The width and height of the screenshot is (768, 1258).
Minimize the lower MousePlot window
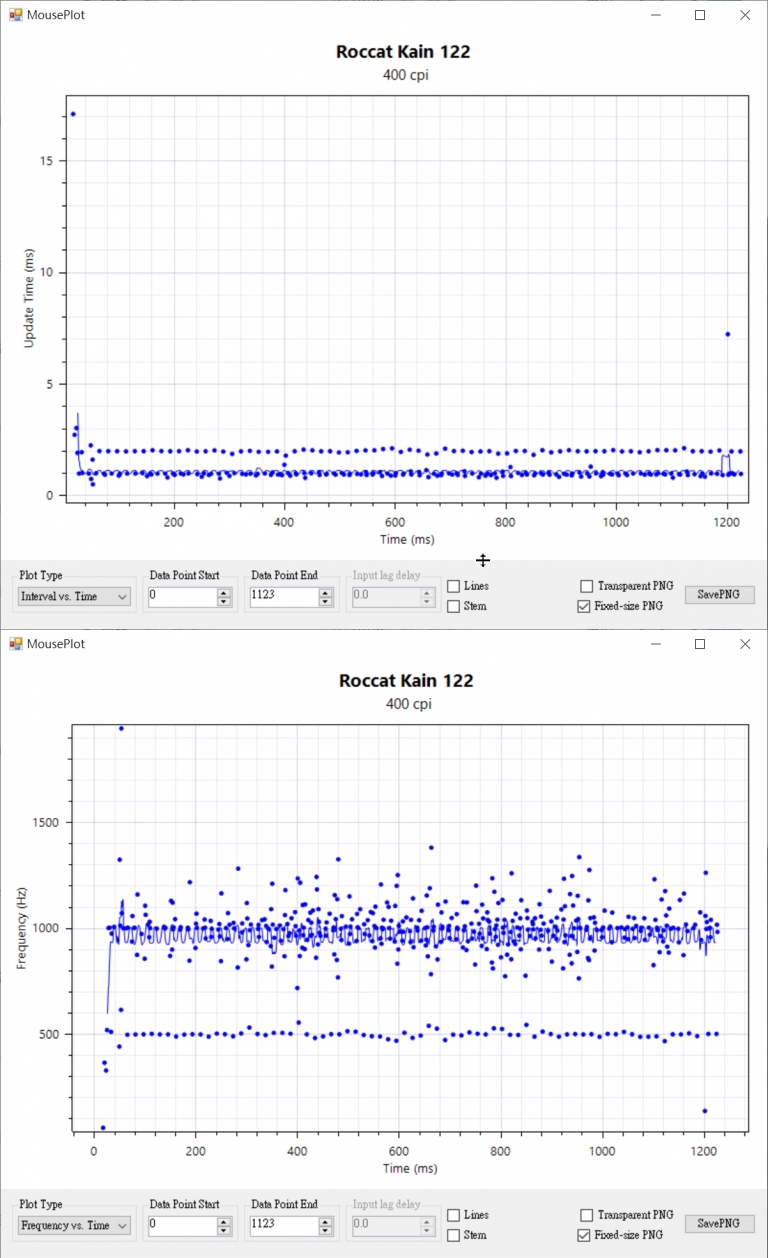point(656,644)
